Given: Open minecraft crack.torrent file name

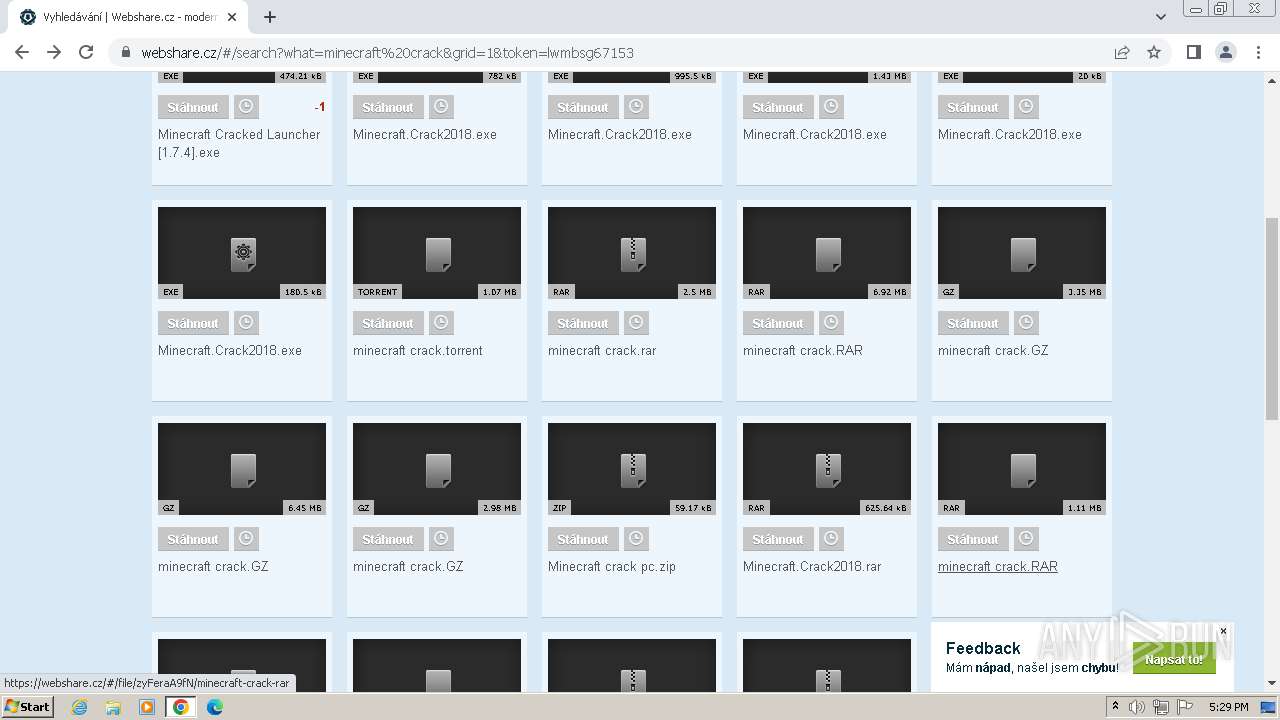Looking at the screenshot, I should coord(418,350).
